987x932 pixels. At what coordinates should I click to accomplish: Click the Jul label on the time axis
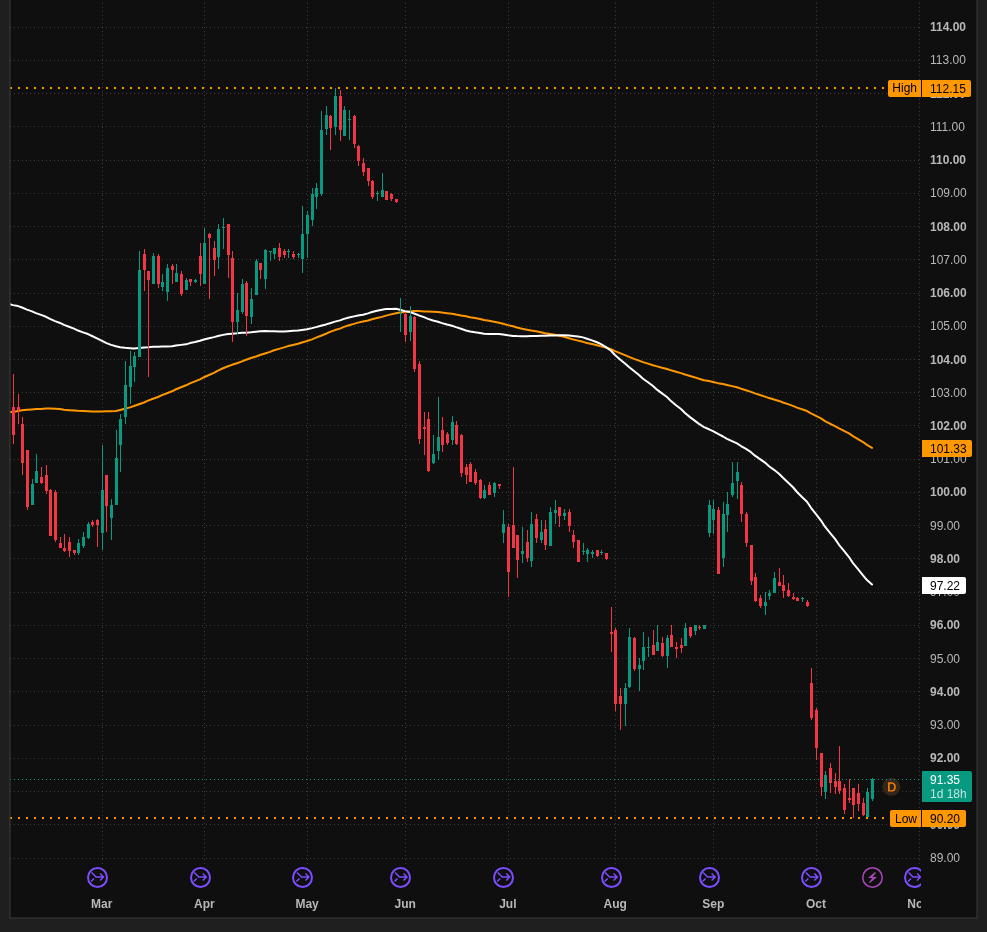(x=507, y=904)
